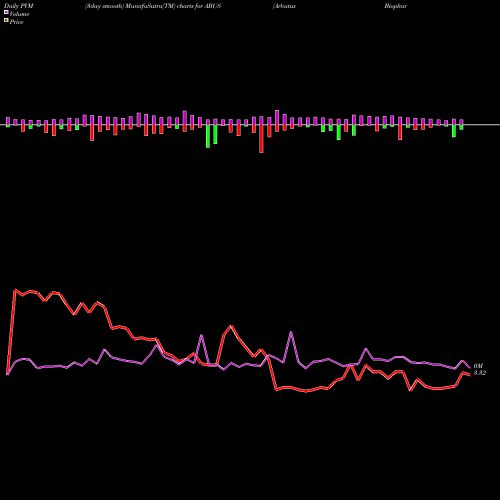Click the '8.32' price value label
The height and width of the screenshot is (500, 500).
tap(480, 373)
